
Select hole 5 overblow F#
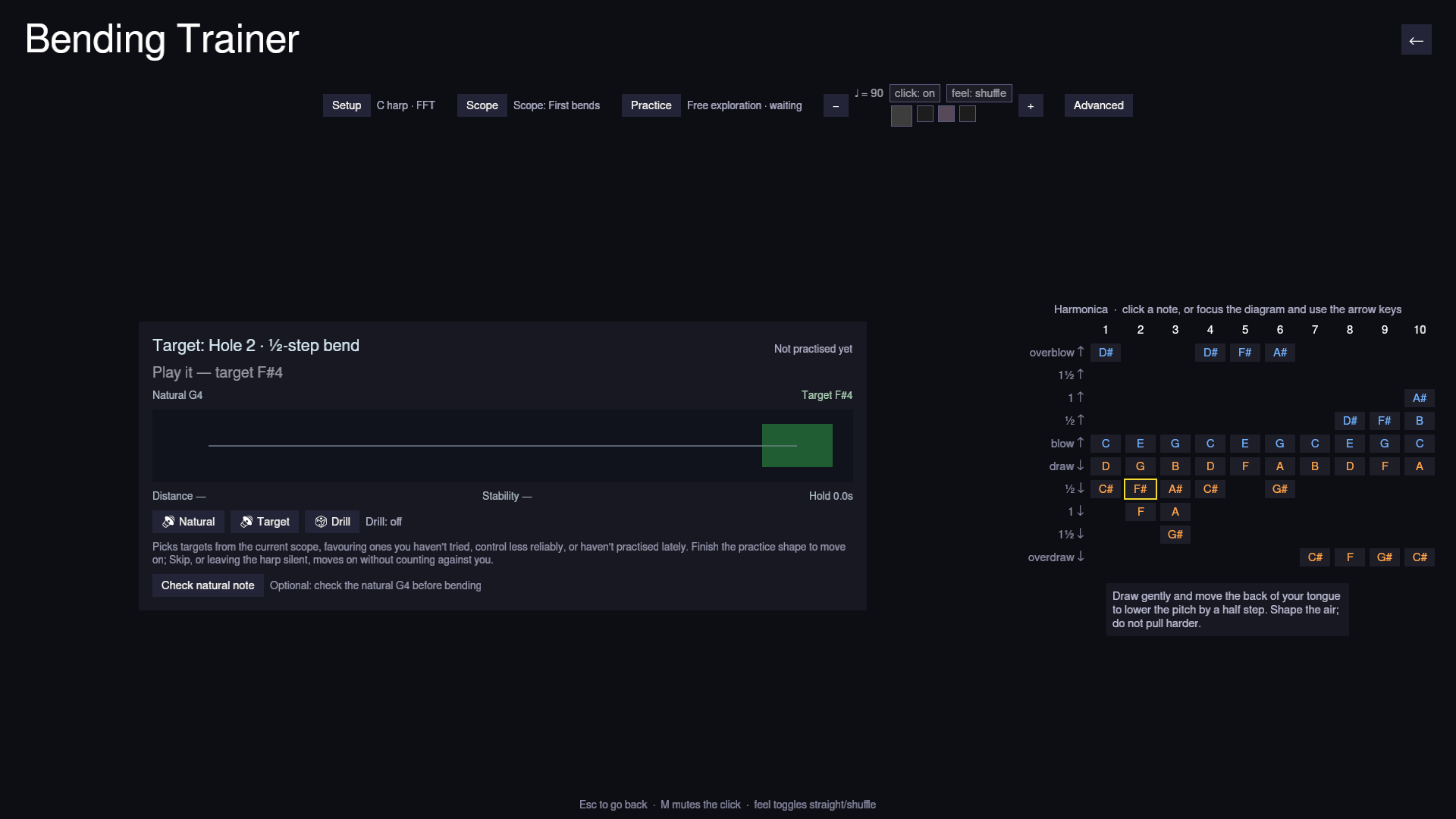1245,353
